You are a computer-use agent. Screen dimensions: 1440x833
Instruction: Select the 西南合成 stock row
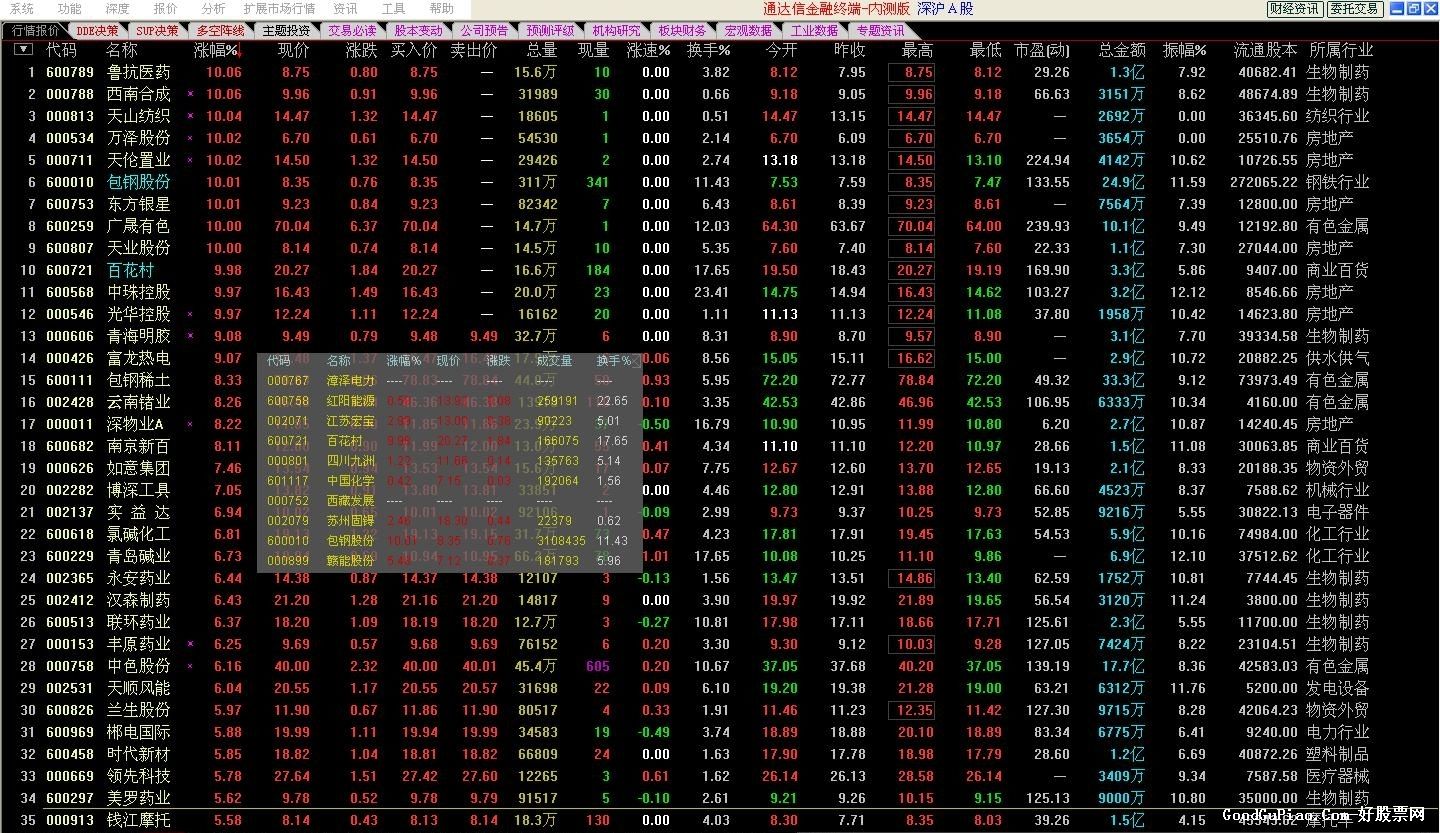720,94
